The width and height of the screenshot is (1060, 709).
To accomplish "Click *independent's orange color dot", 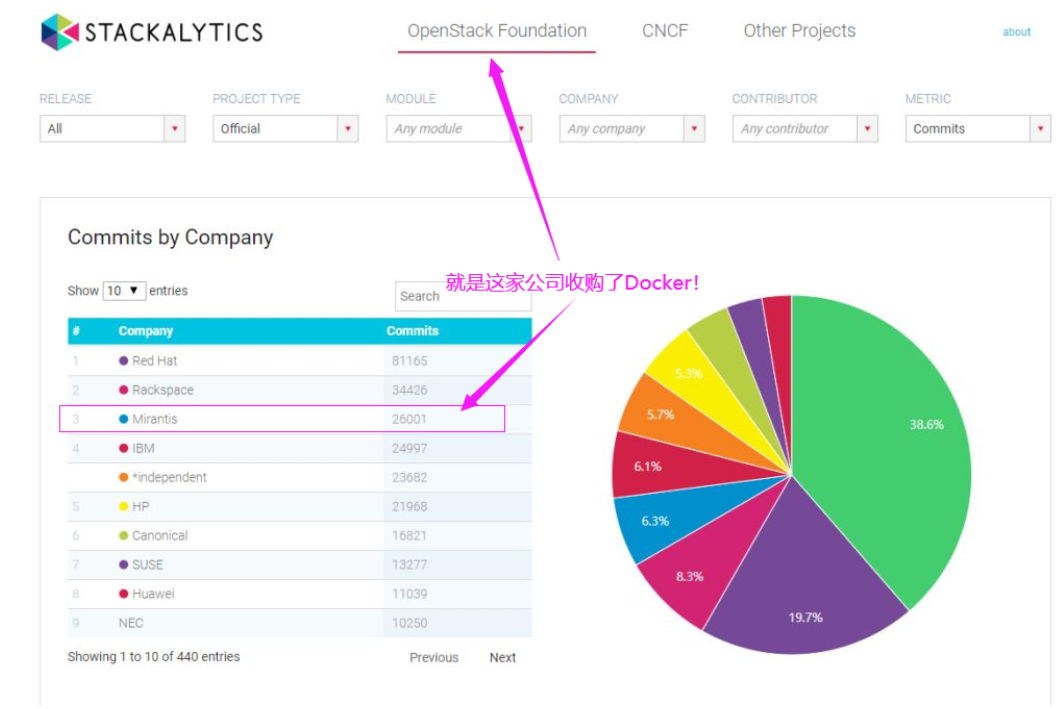I will (x=123, y=477).
